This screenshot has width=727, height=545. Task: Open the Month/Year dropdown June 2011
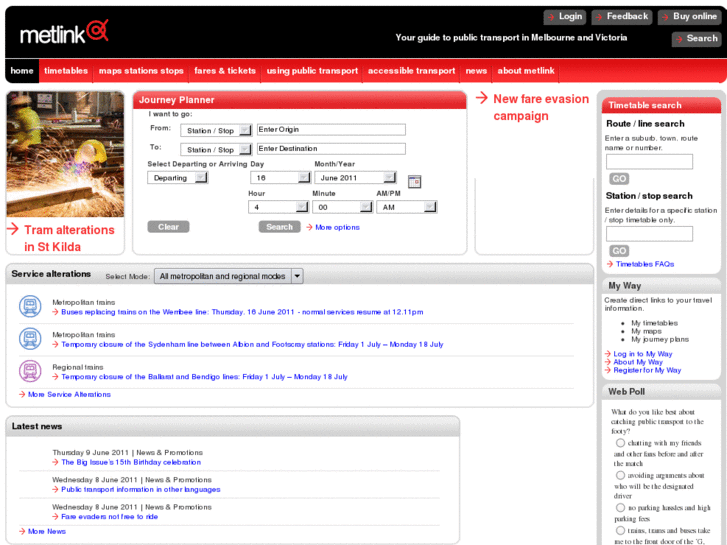click(x=356, y=178)
